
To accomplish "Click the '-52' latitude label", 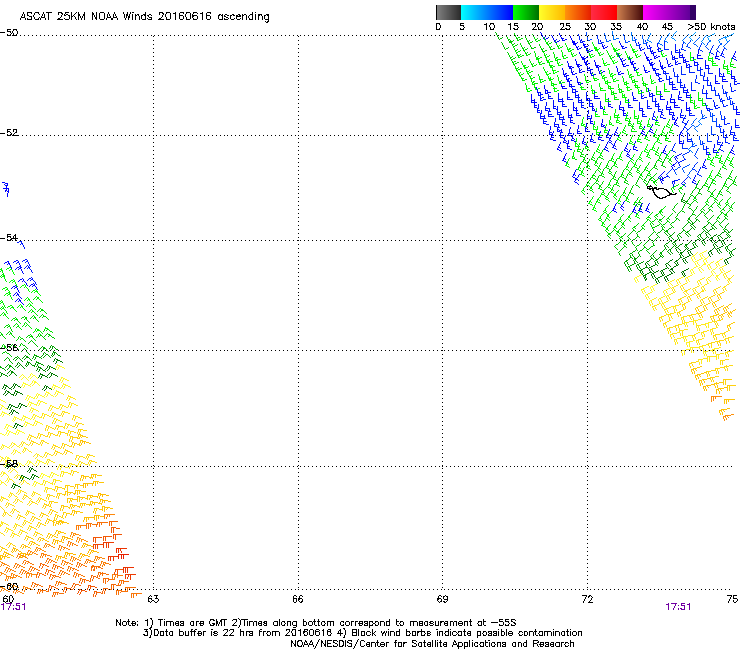I will (9, 133).
